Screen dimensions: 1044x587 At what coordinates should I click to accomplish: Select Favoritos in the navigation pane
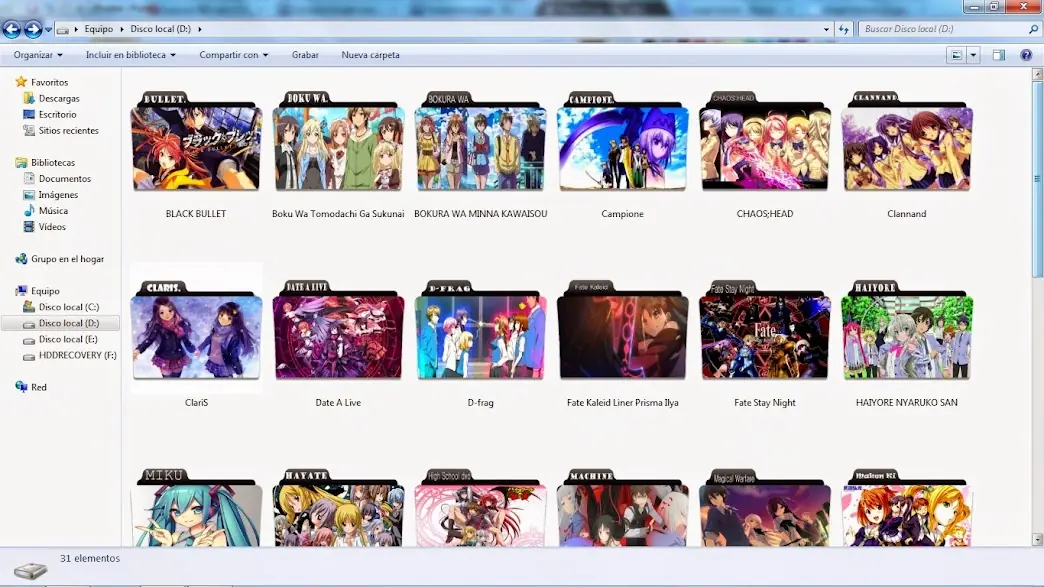49,83
